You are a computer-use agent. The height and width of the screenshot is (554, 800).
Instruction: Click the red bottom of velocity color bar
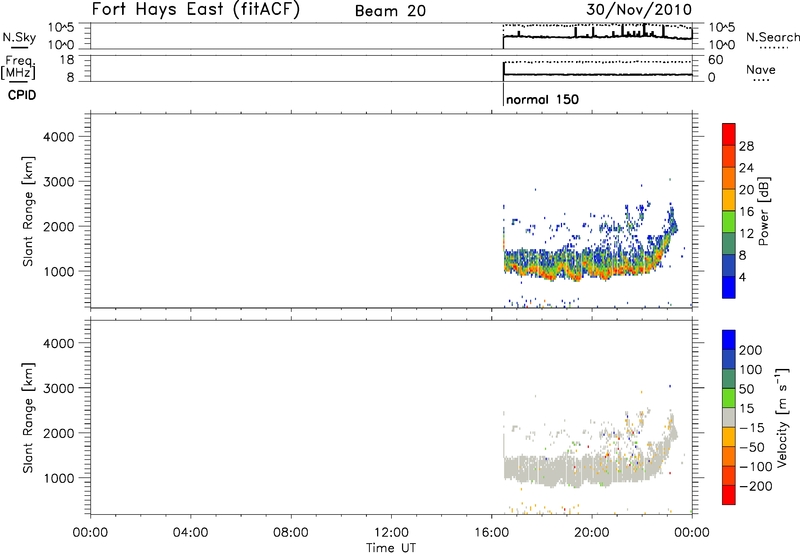(x=729, y=495)
